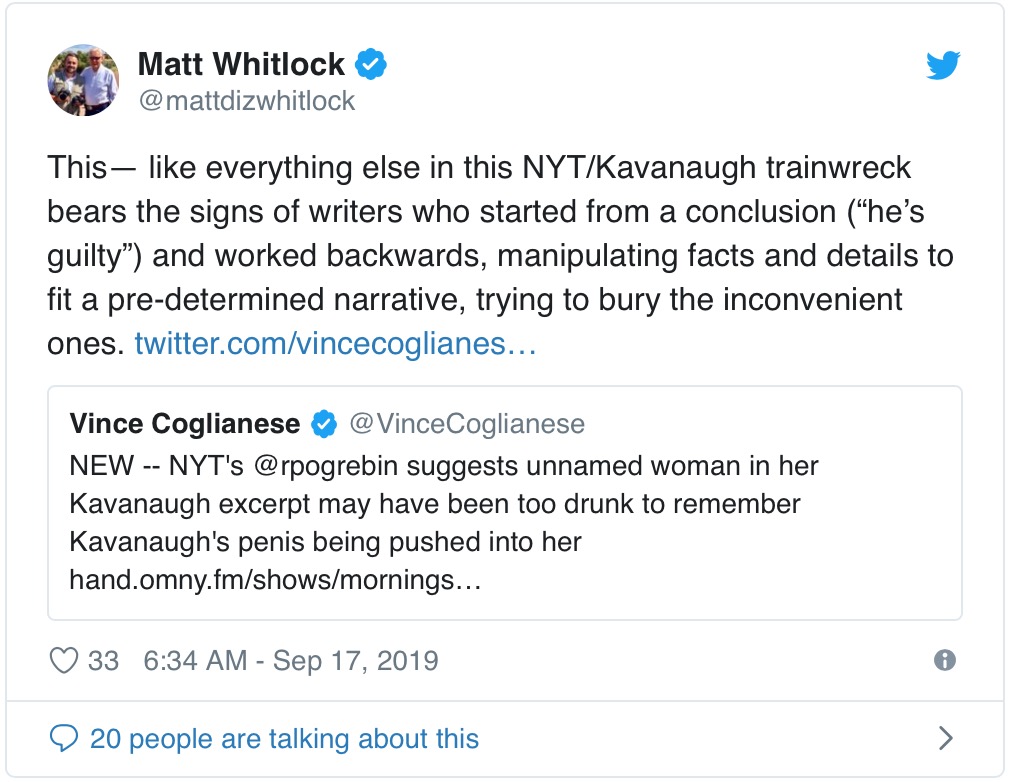Open the 6:34 AM - Sep 17, 2019 timestamp
This screenshot has width=1015, height=782.
291,661
